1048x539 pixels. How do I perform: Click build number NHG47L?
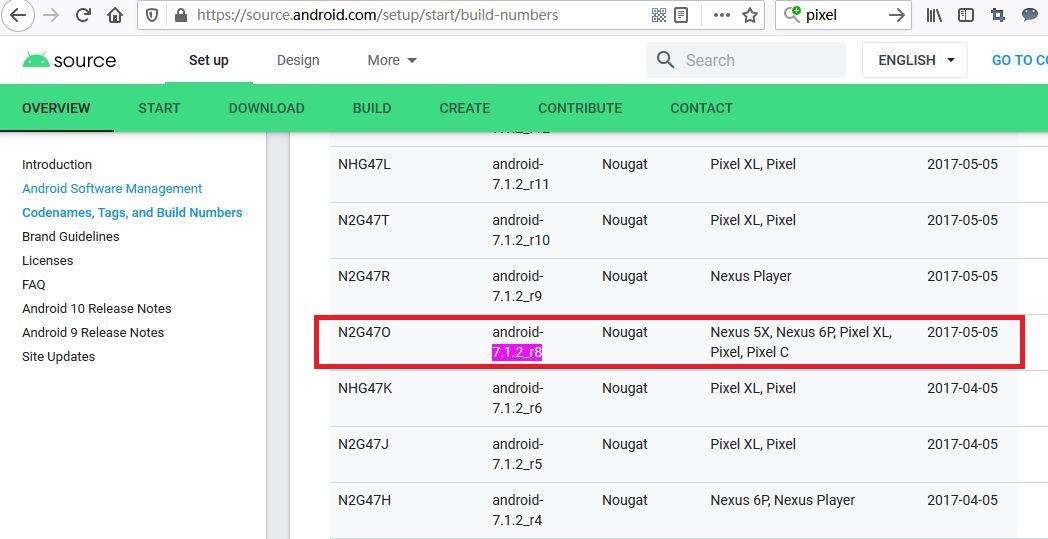(364, 164)
